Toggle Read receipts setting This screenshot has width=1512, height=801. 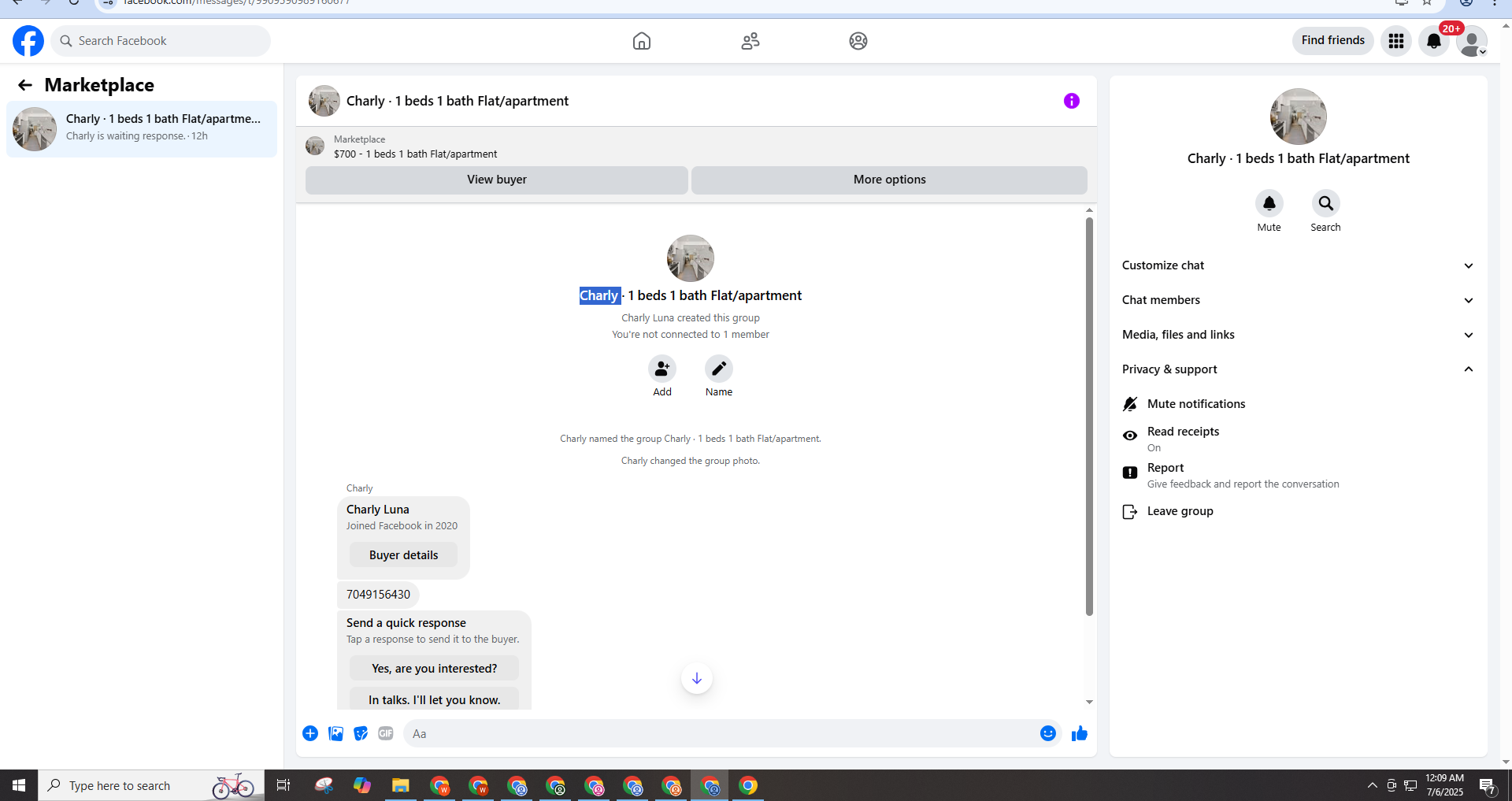tap(1299, 439)
